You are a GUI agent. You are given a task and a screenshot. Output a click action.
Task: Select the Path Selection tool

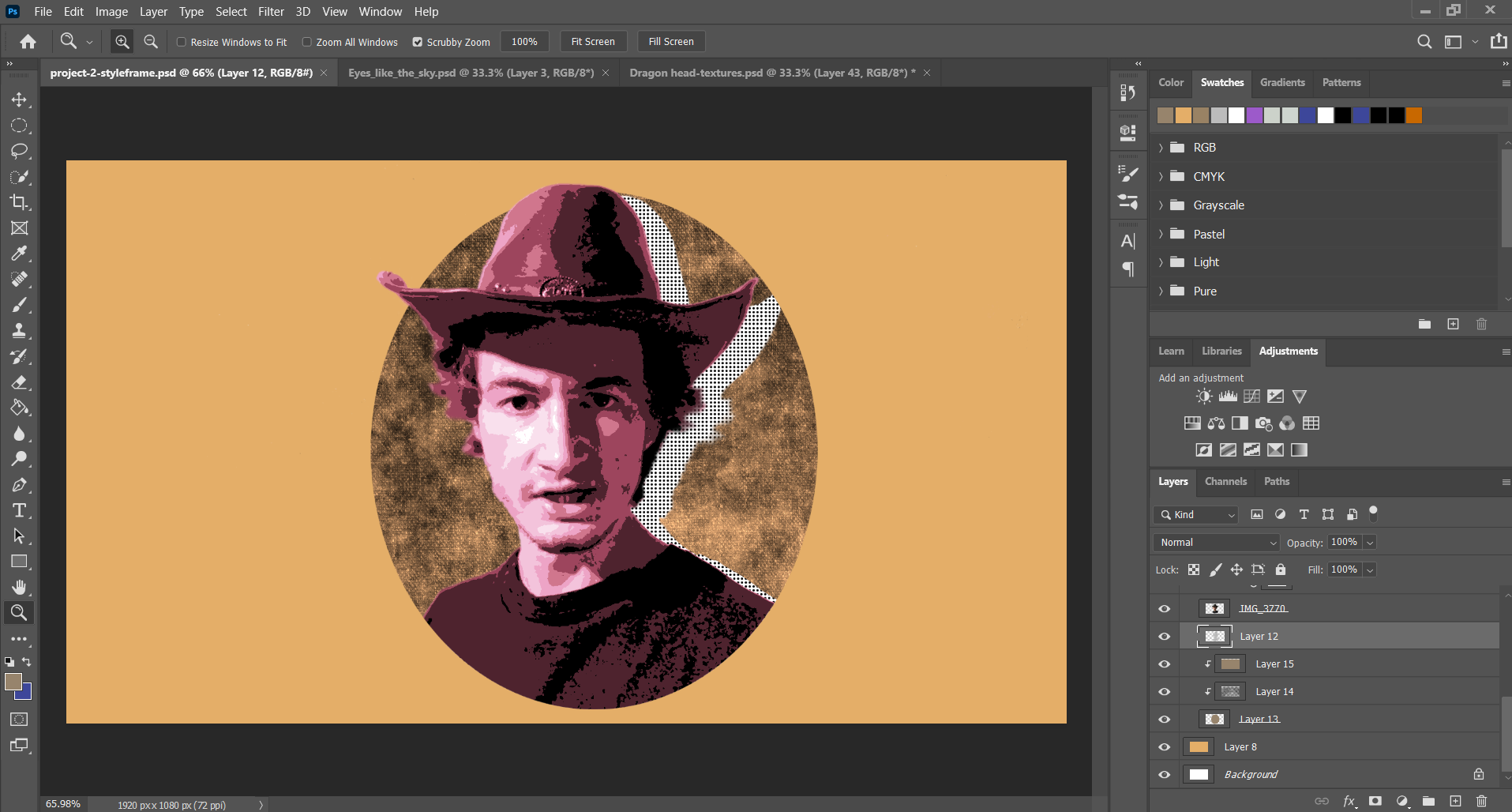[x=19, y=536]
